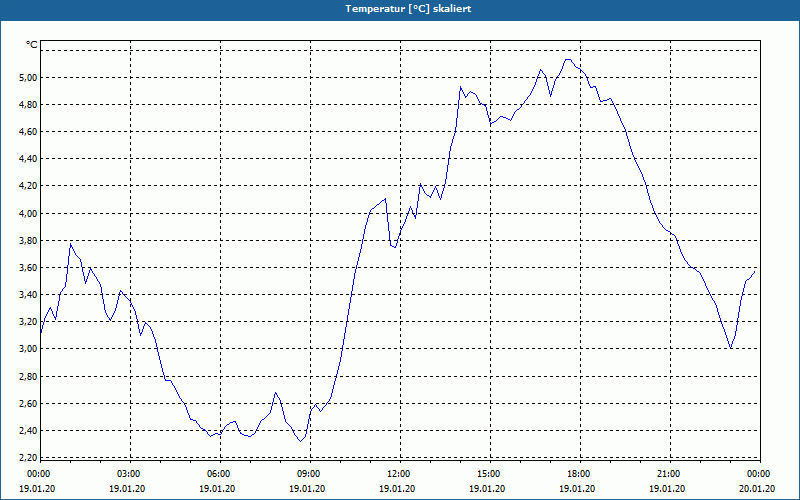
Task: Select the 2,80 y-axis label
Action: coord(27,377)
